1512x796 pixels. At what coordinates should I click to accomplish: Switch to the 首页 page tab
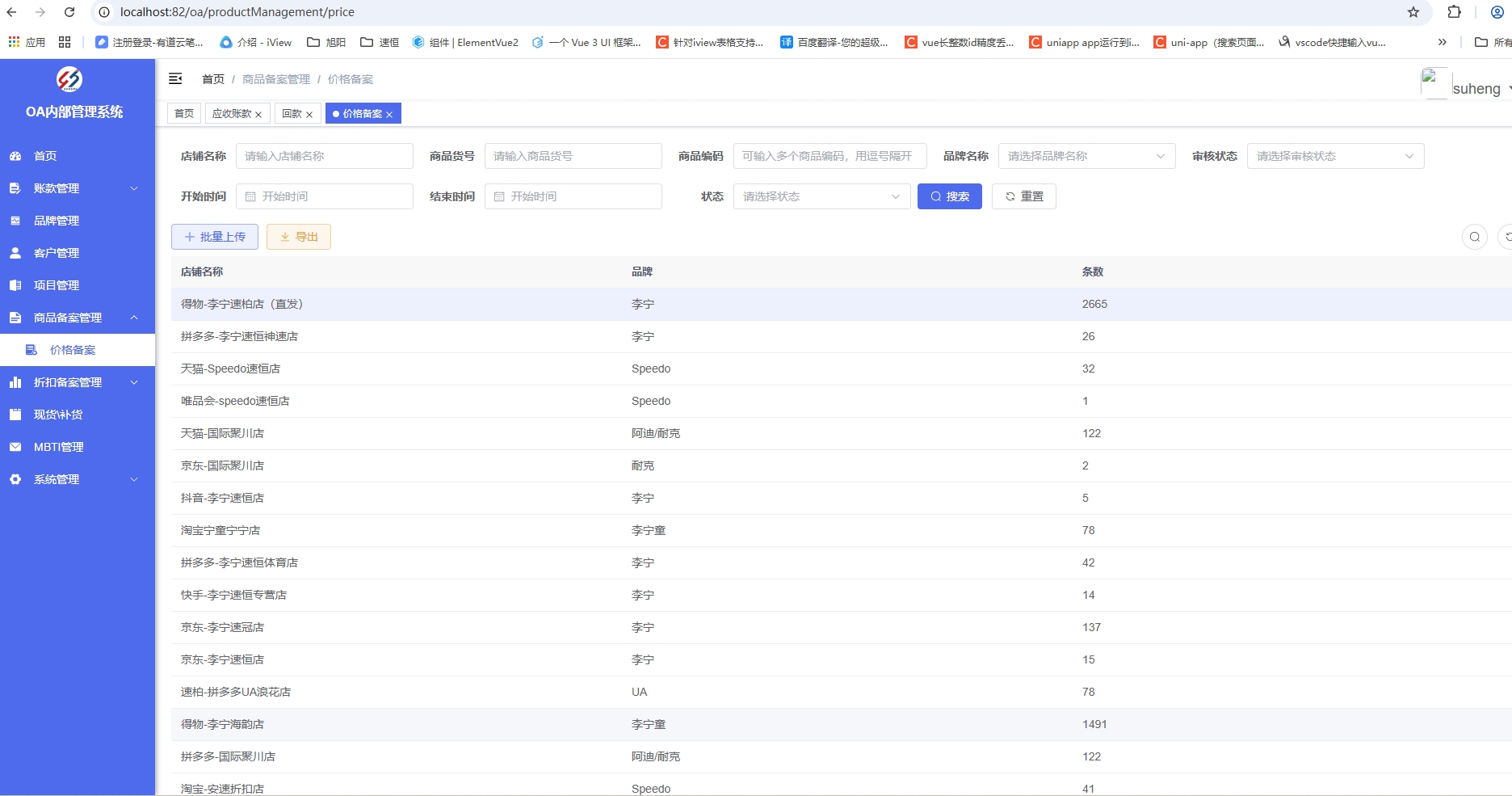click(184, 114)
